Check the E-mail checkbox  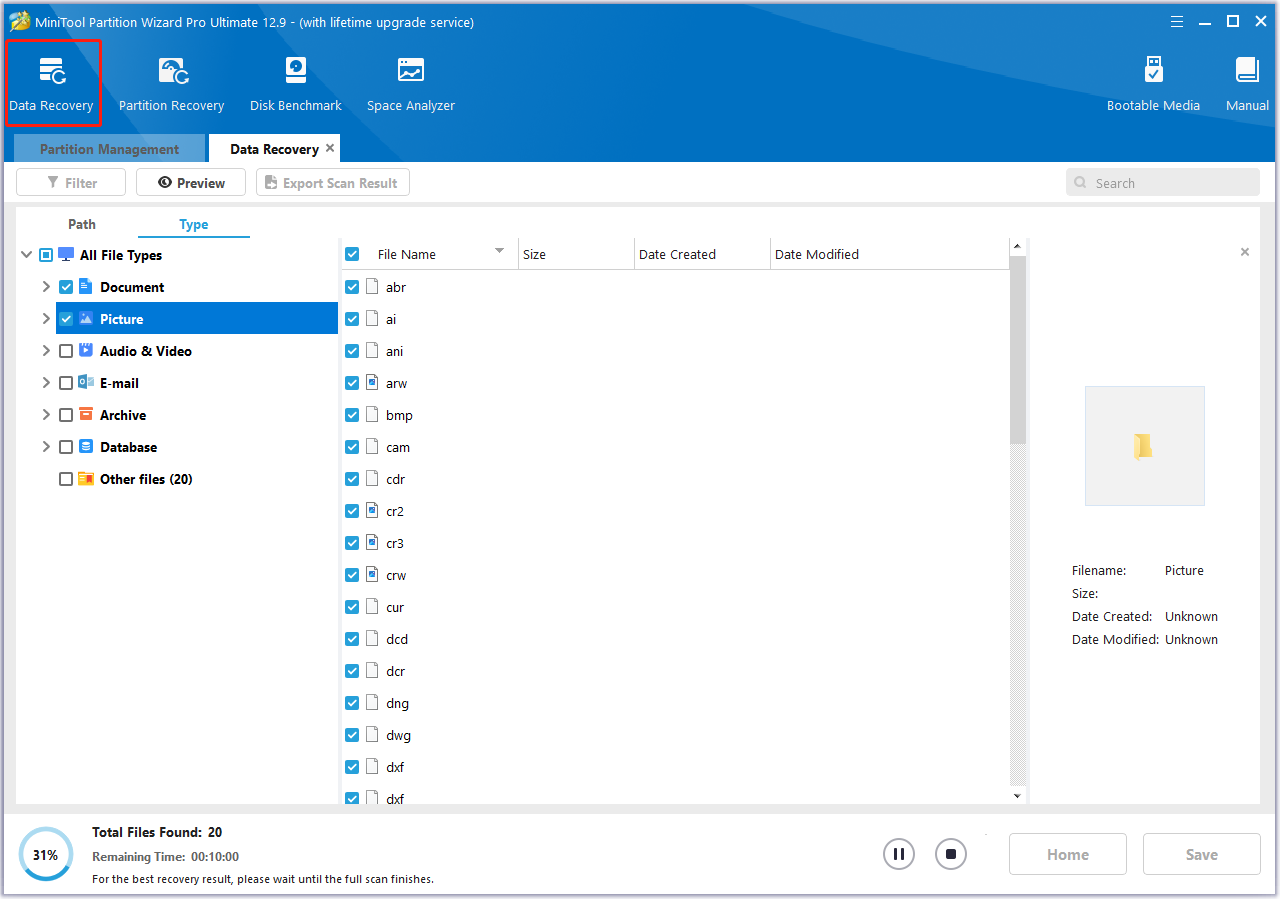[x=66, y=383]
